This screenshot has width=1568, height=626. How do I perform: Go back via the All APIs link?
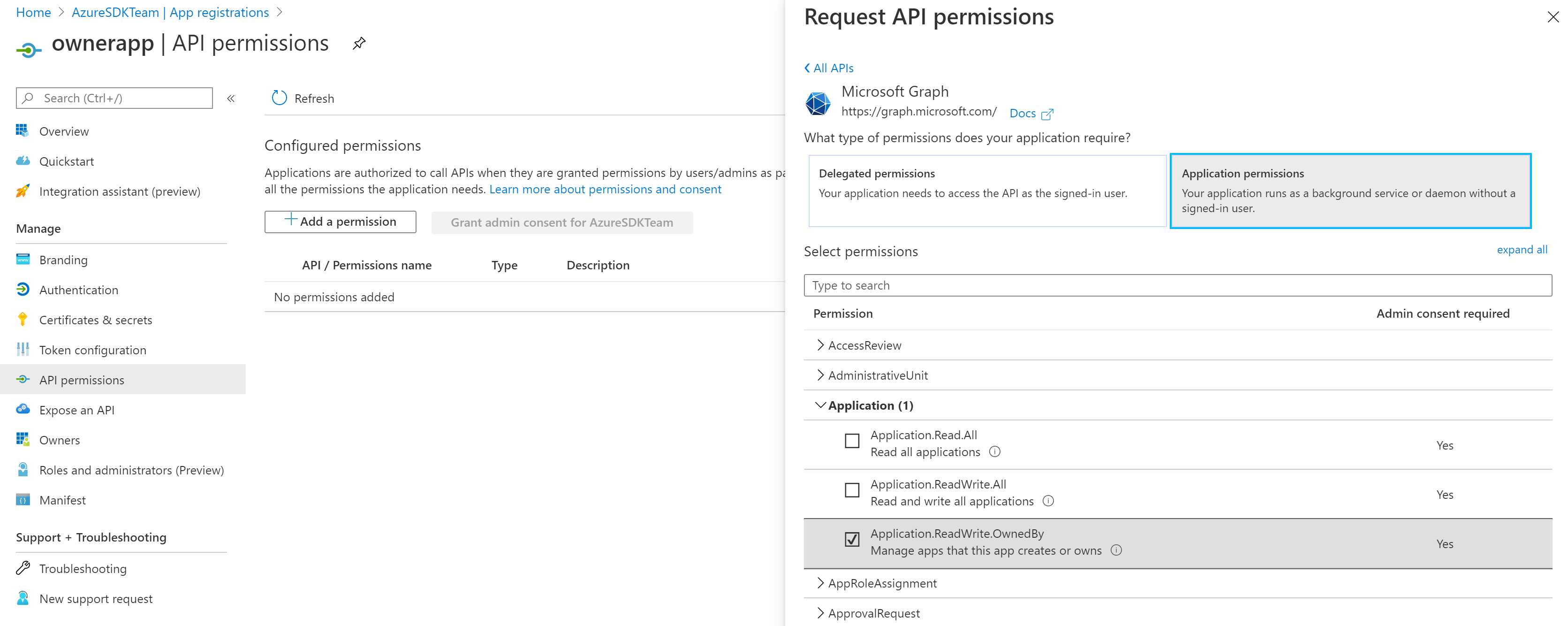pos(829,68)
